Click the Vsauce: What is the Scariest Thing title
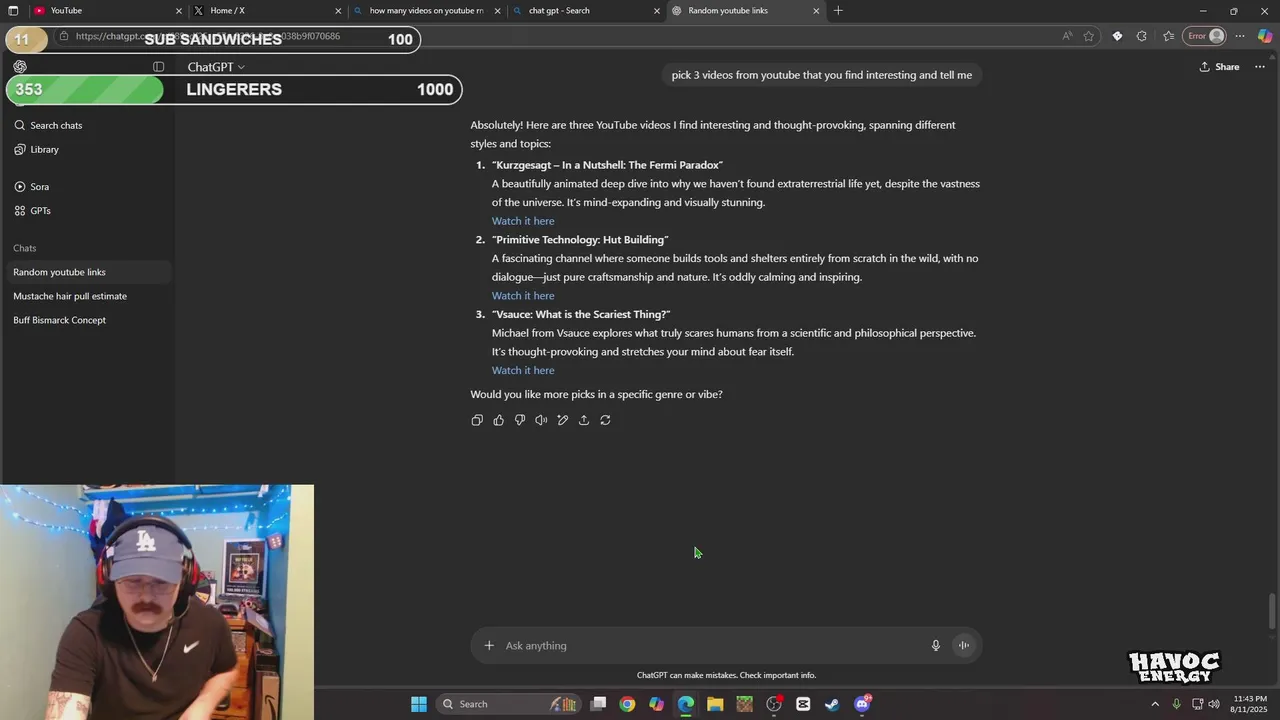This screenshot has height=720, width=1280. click(x=581, y=314)
